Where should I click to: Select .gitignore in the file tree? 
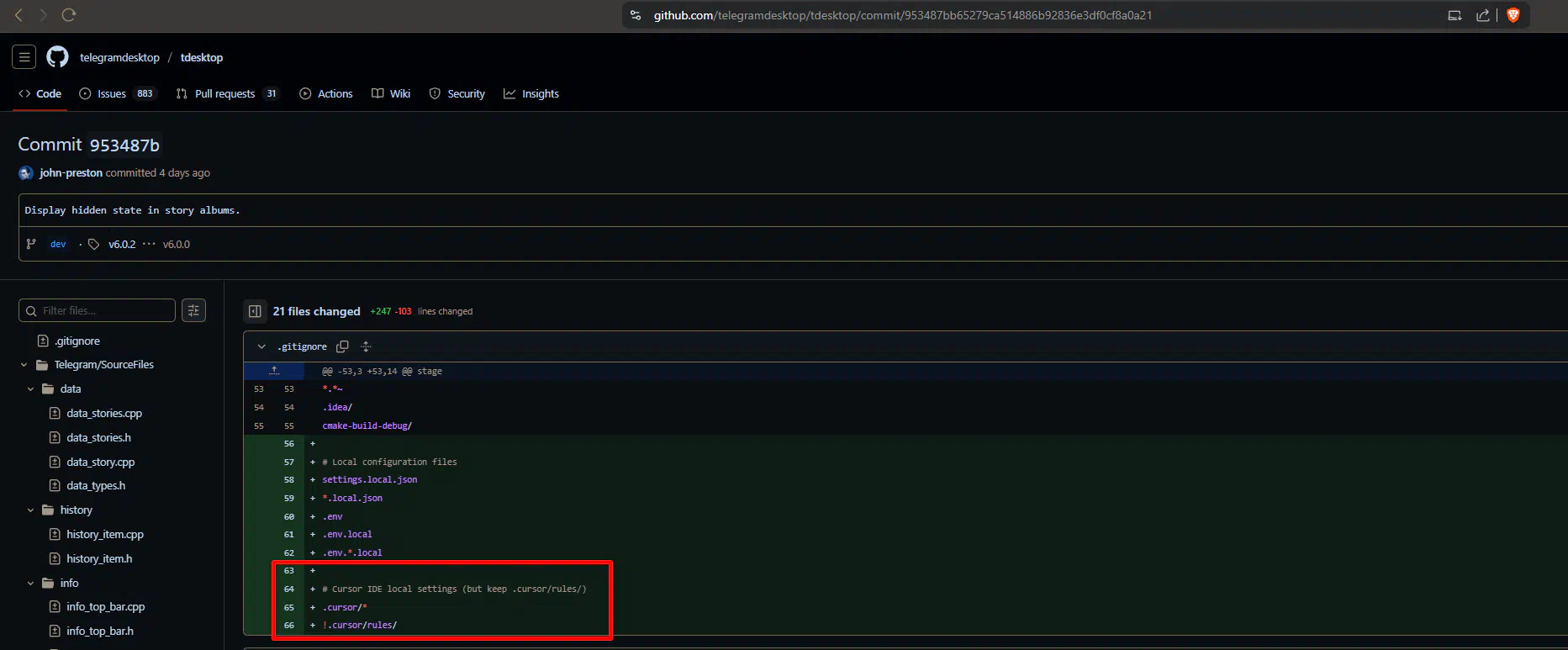click(x=77, y=341)
